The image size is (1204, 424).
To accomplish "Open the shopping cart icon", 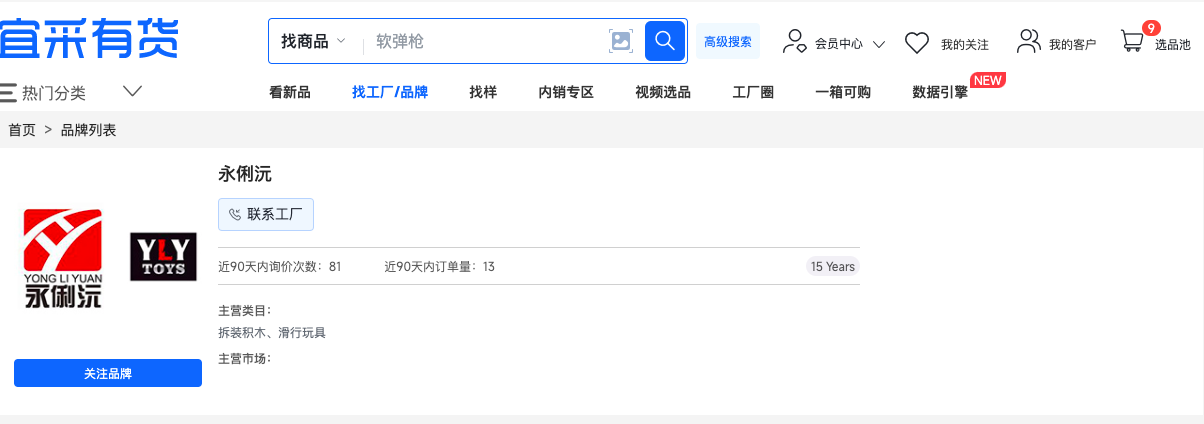I will (x=1131, y=42).
